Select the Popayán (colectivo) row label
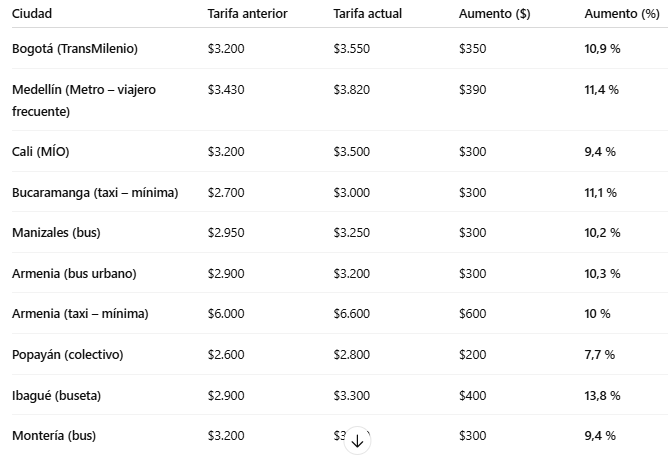The height and width of the screenshot is (456, 668). click(68, 355)
